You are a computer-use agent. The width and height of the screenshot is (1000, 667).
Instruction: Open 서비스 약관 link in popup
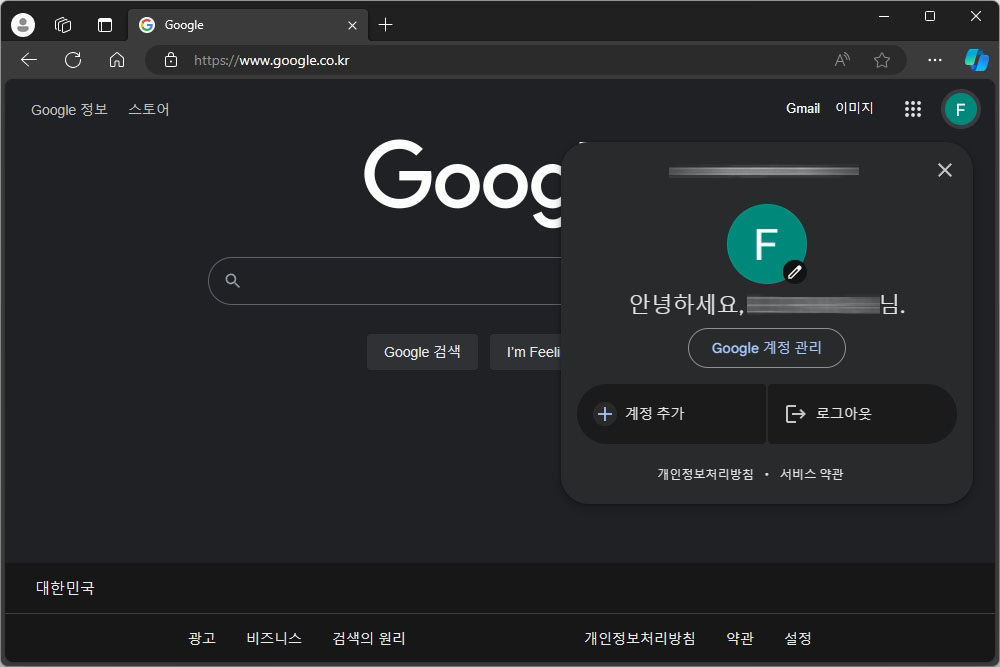point(811,474)
